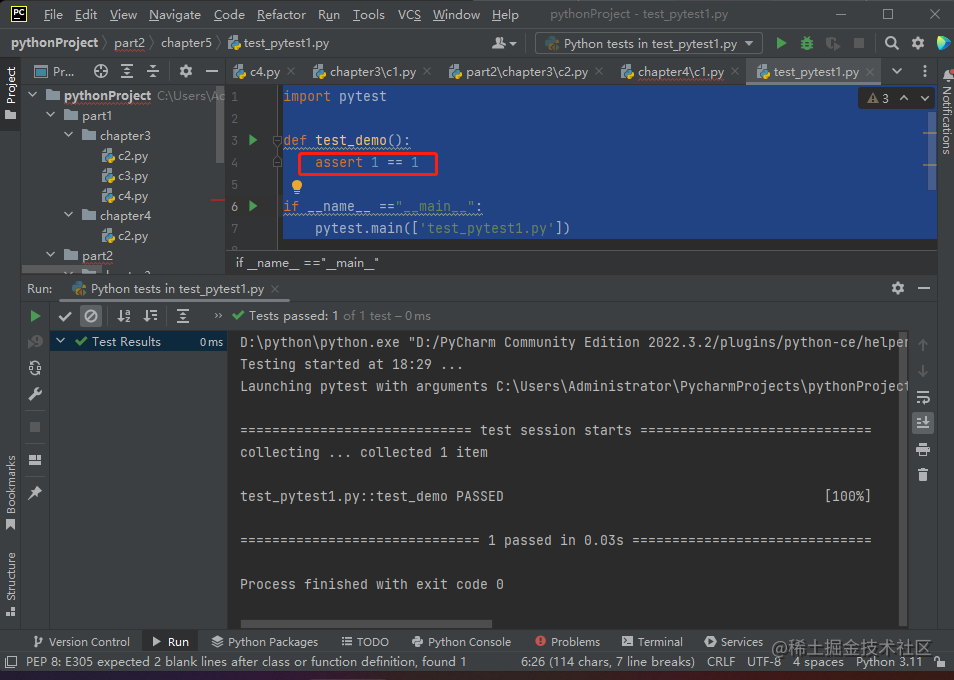Viewport: 954px width, 680px height.
Task: Open run configuration dropdown 'Python tests in test_pytest1.py'
Action: [x=649, y=44]
